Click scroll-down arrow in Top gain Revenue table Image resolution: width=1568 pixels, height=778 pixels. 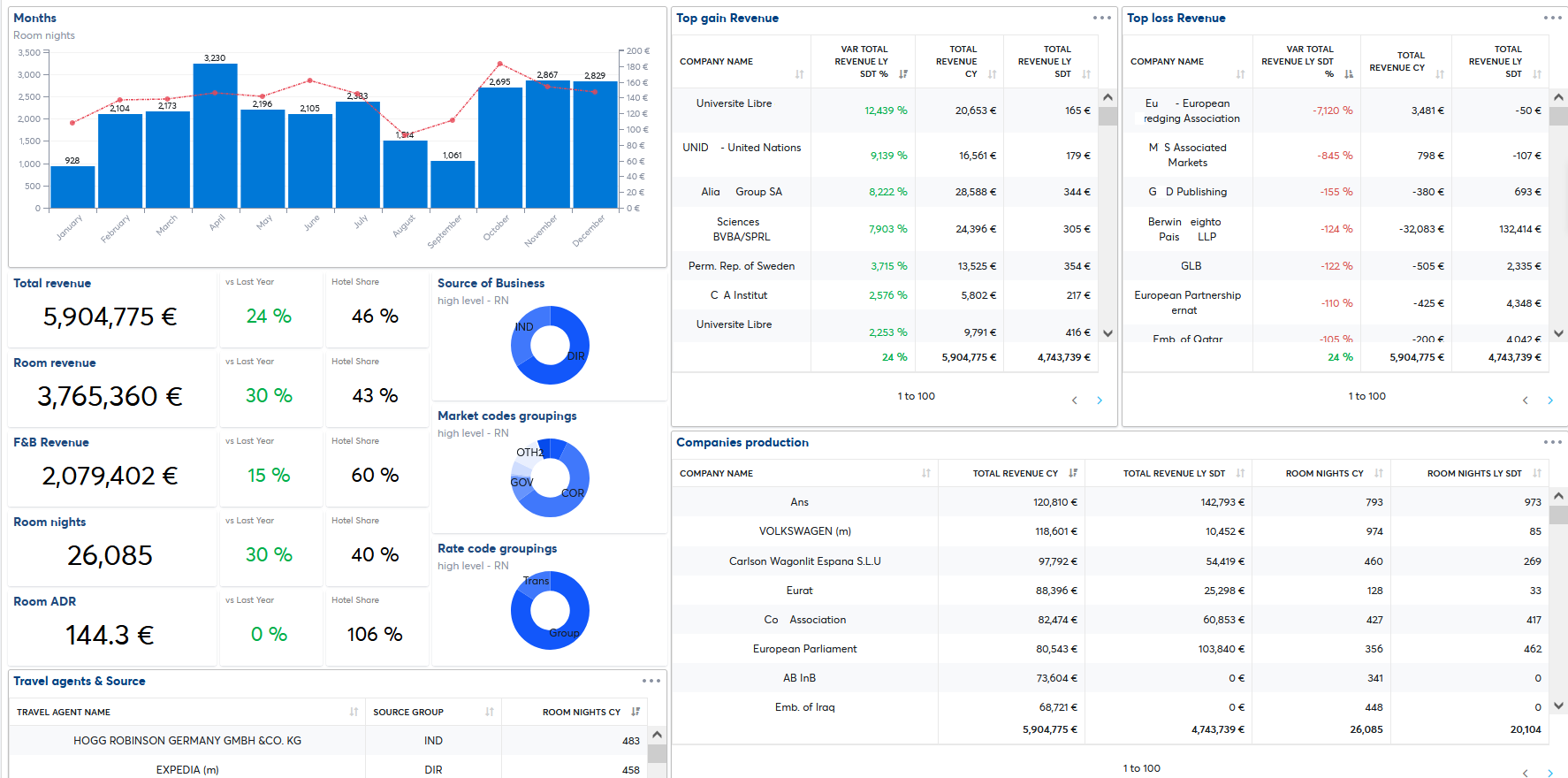pyautogui.click(x=1108, y=333)
